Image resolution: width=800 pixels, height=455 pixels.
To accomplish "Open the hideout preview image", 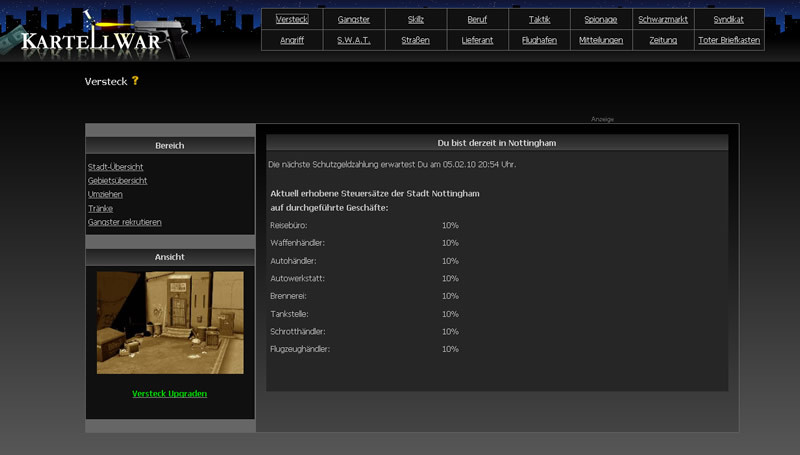I will (x=170, y=322).
